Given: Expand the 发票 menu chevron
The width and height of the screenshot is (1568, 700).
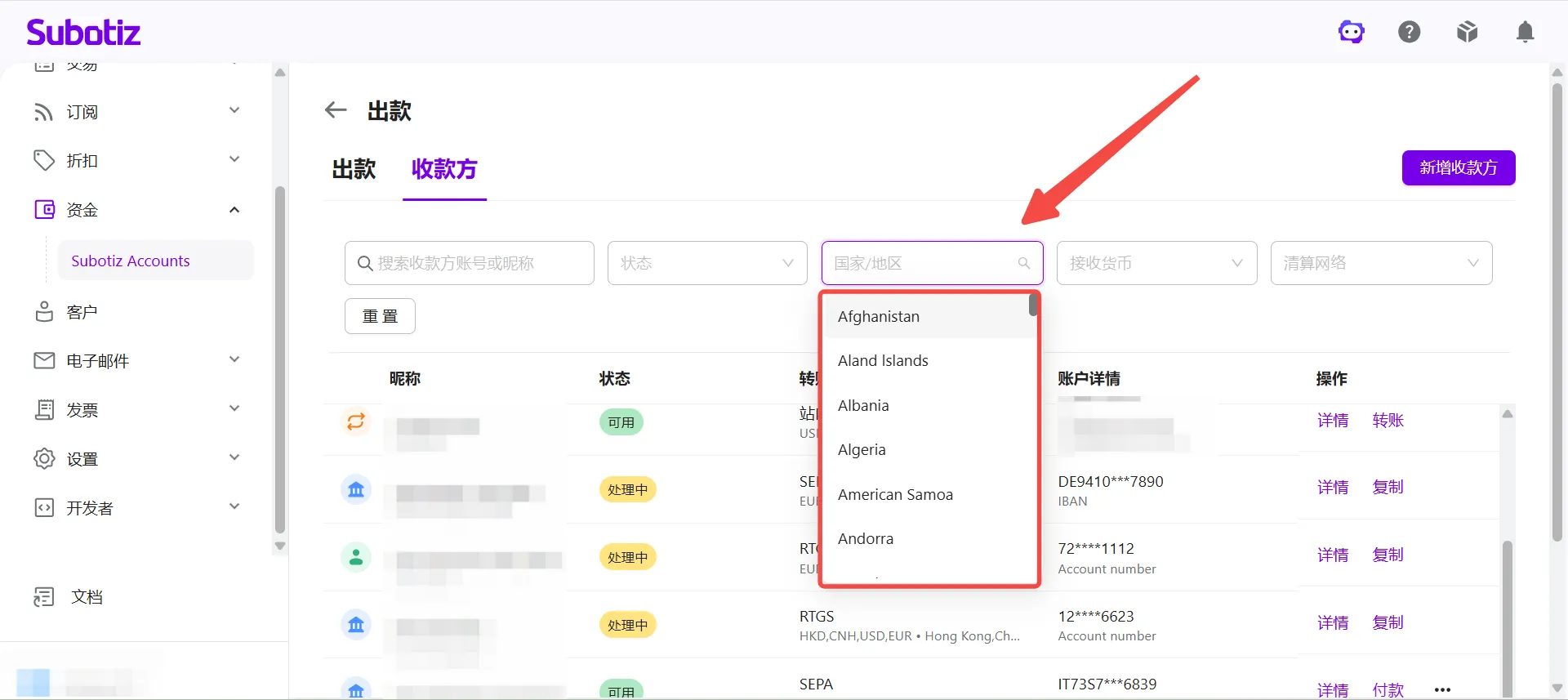Looking at the screenshot, I should pos(234,408).
